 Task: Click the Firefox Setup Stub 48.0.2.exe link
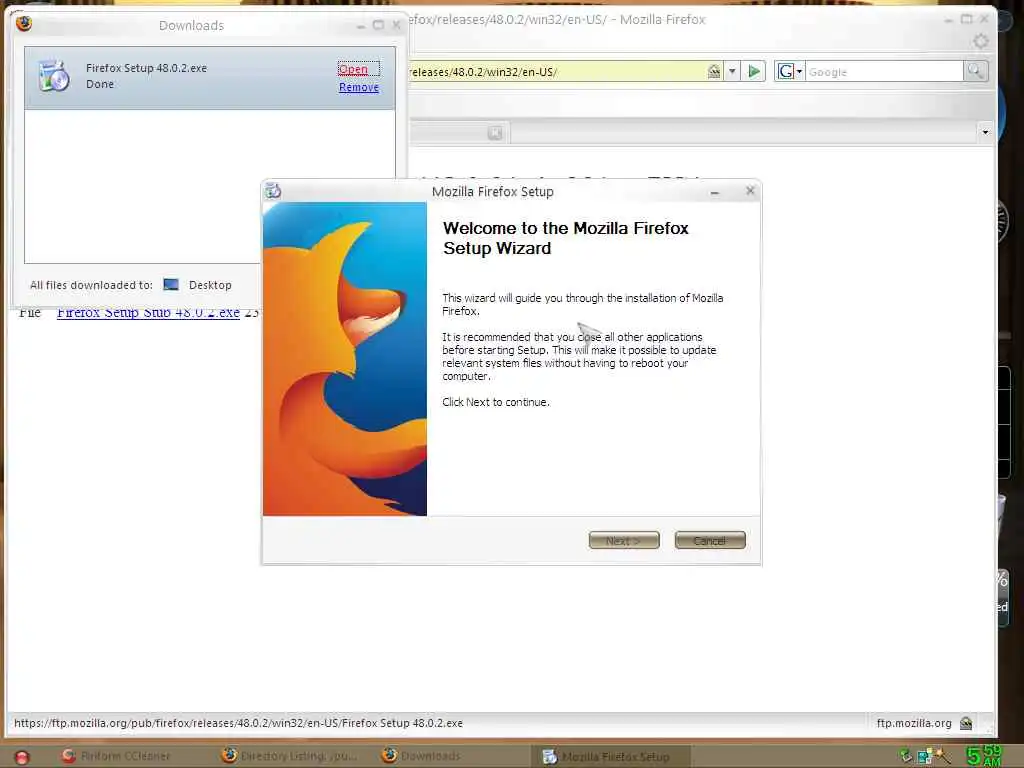(x=148, y=313)
